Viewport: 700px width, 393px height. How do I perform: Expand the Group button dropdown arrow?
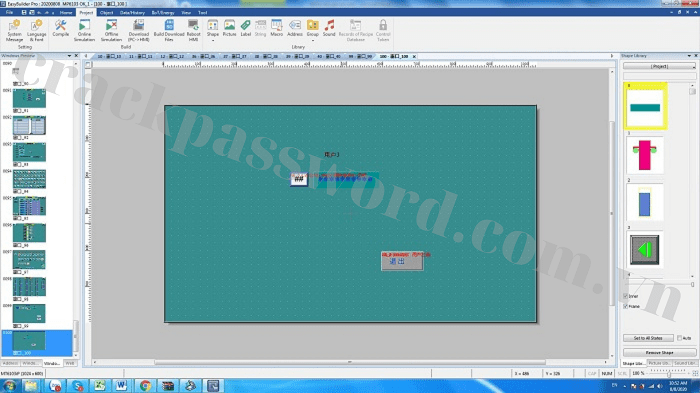coord(312,41)
